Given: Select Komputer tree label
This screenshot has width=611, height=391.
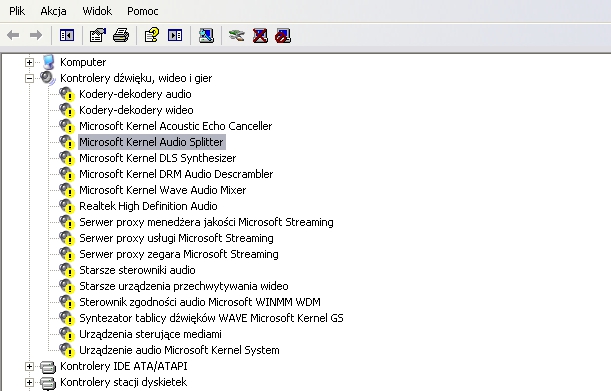Looking at the screenshot, I should pyautogui.click(x=83, y=62).
